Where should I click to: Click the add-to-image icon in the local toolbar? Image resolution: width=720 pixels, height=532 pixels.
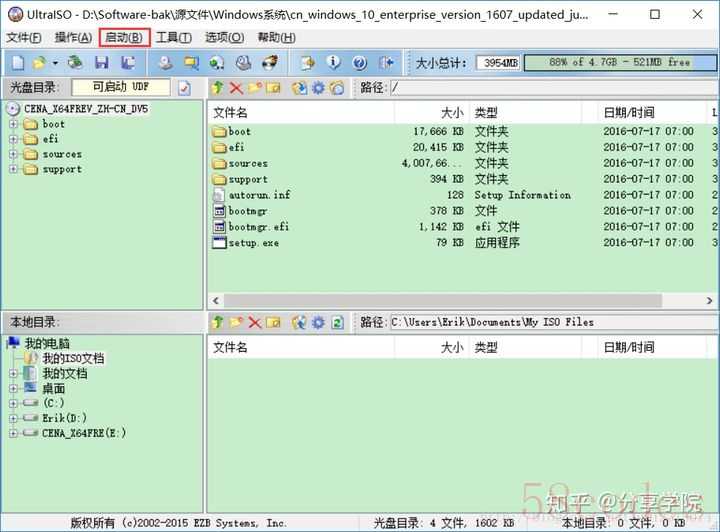coord(299,322)
